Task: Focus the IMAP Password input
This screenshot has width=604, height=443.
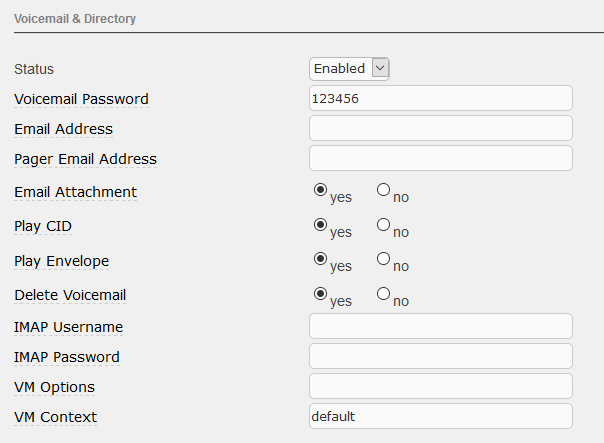Action: point(441,356)
